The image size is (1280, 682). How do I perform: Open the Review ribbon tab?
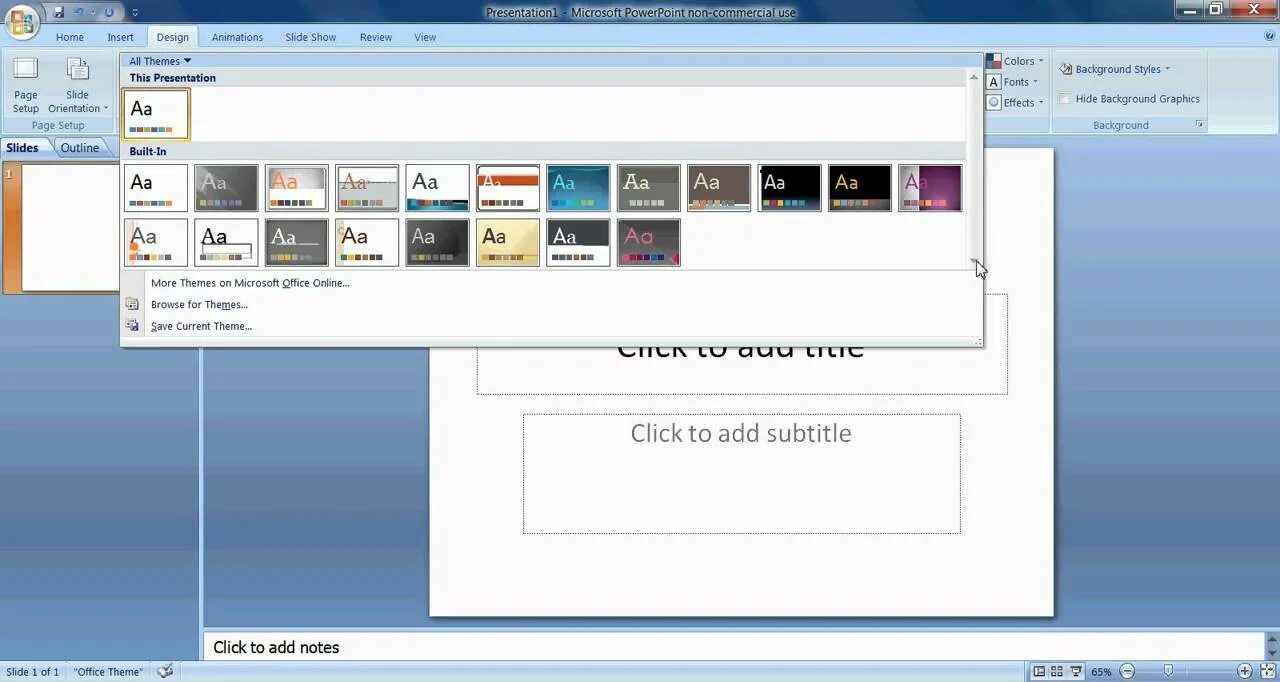tap(376, 37)
